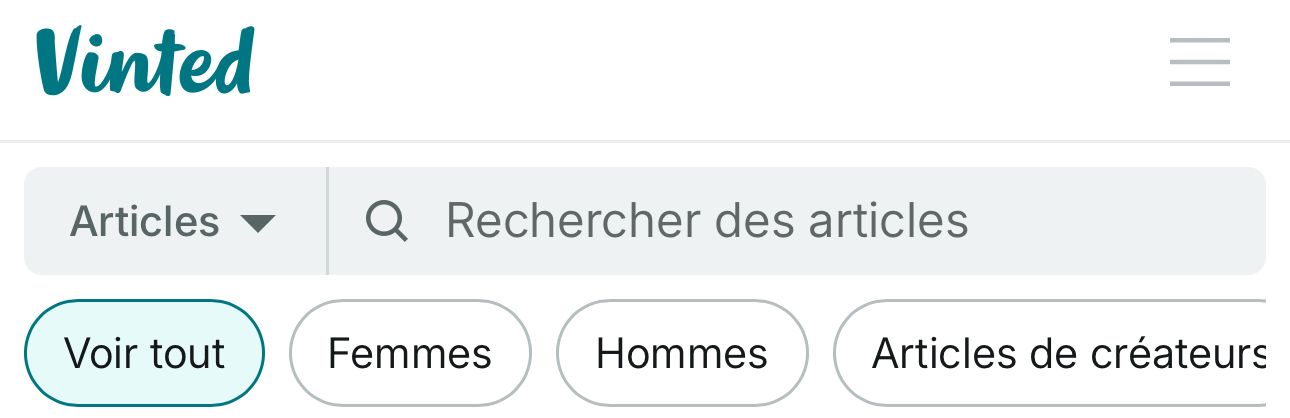Open the "Articles de créateurs" category
Screen dimensions: 1290x418
(1050, 353)
